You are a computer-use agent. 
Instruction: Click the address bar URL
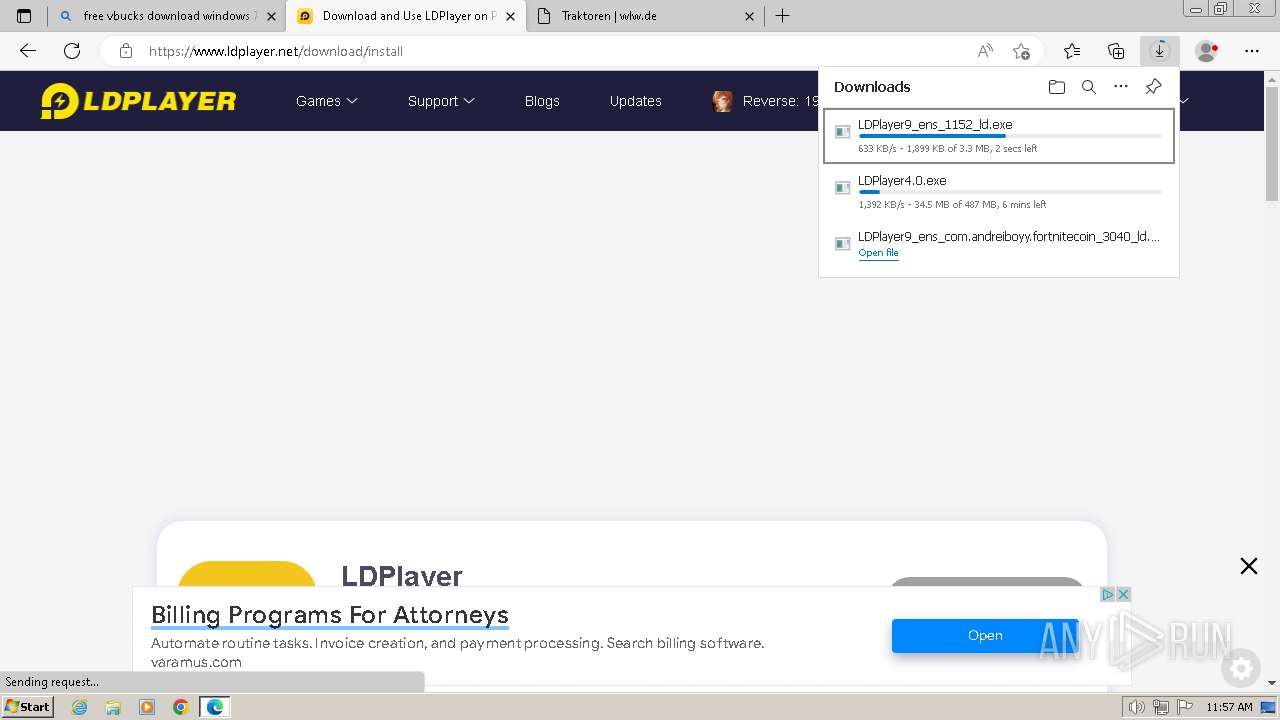[275, 51]
